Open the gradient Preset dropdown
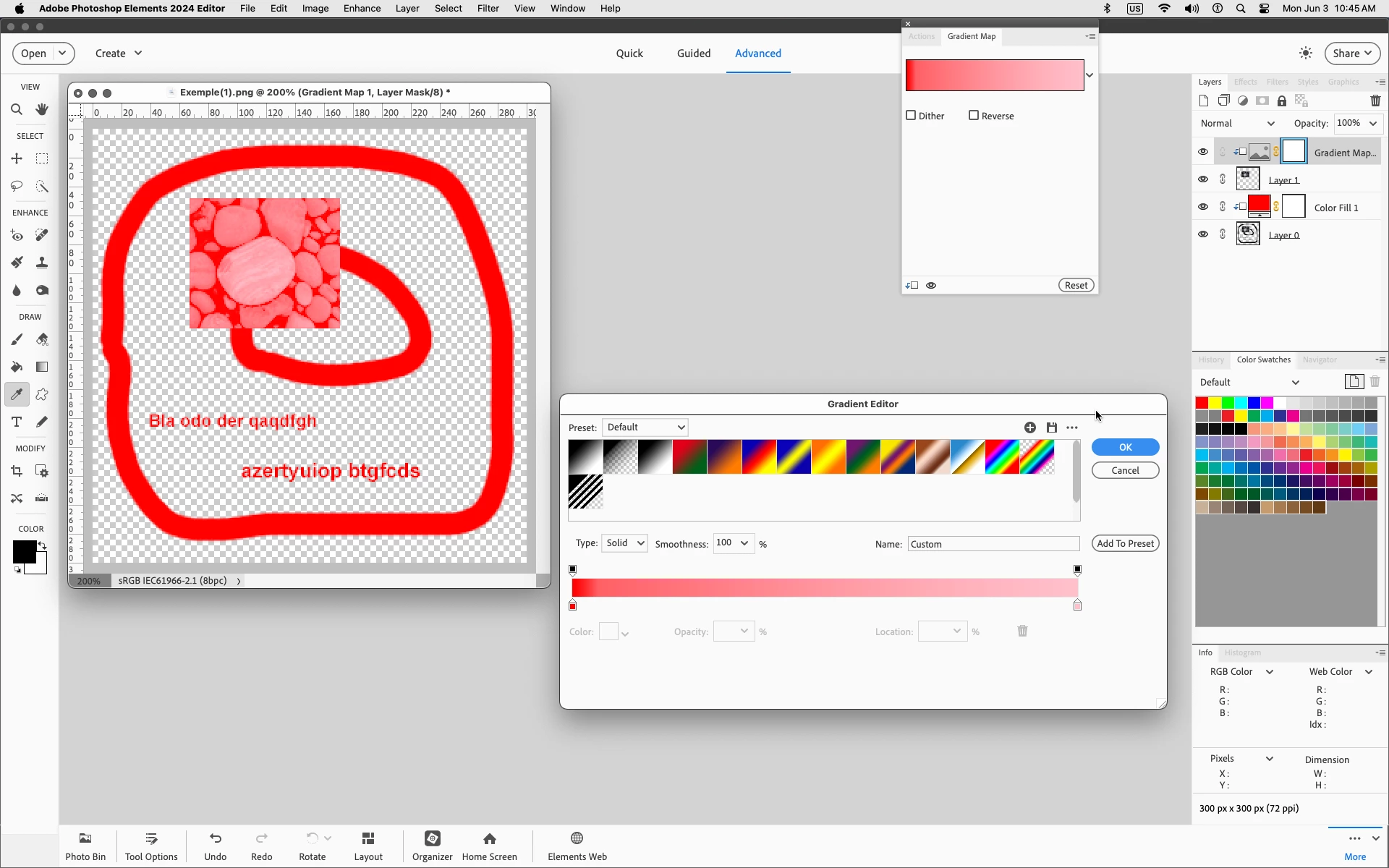Image resolution: width=1389 pixels, height=868 pixels. click(x=645, y=427)
